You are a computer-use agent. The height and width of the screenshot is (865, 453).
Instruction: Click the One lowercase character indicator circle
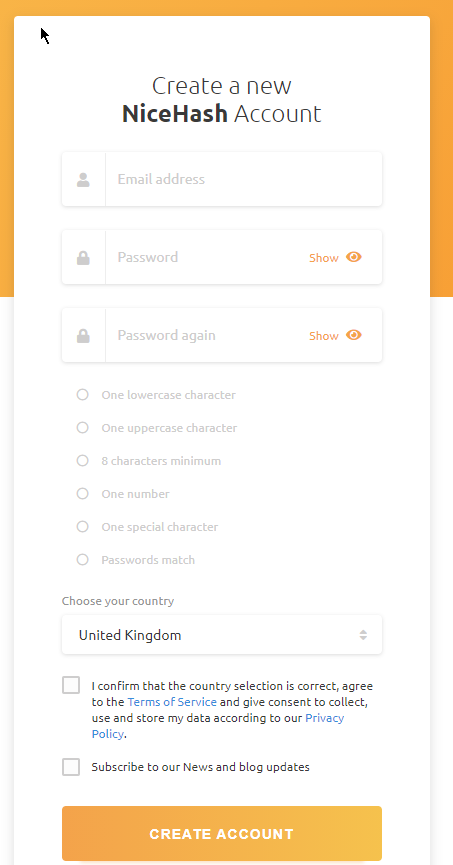(x=82, y=394)
